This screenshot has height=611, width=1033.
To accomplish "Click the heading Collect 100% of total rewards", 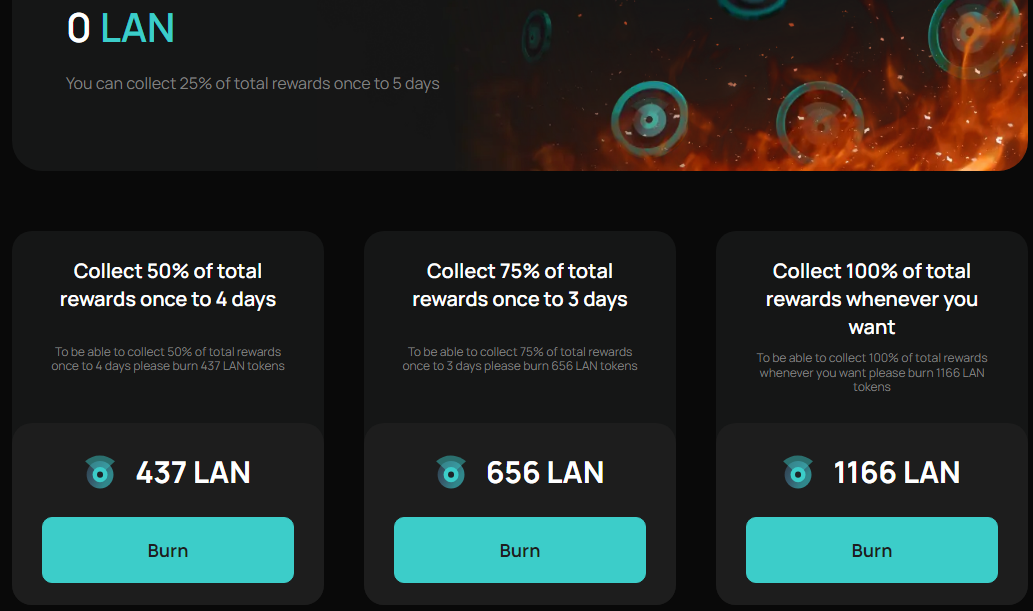I will [871, 298].
